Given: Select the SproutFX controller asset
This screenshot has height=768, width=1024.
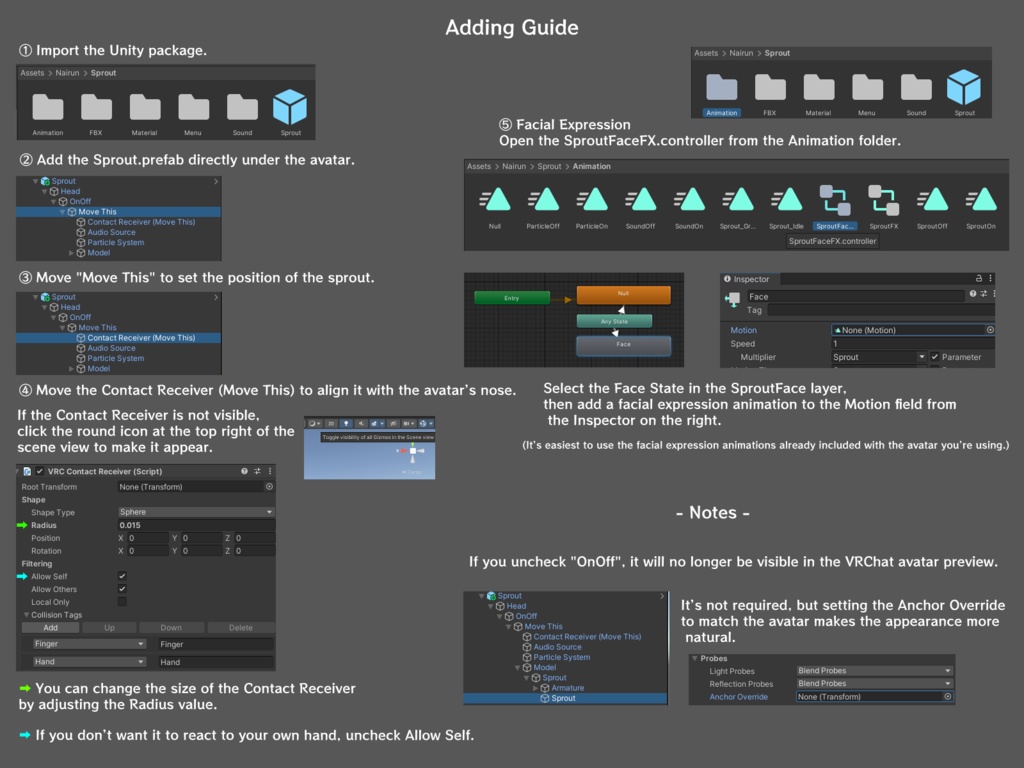Looking at the screenshot, I should click(884, 206).
